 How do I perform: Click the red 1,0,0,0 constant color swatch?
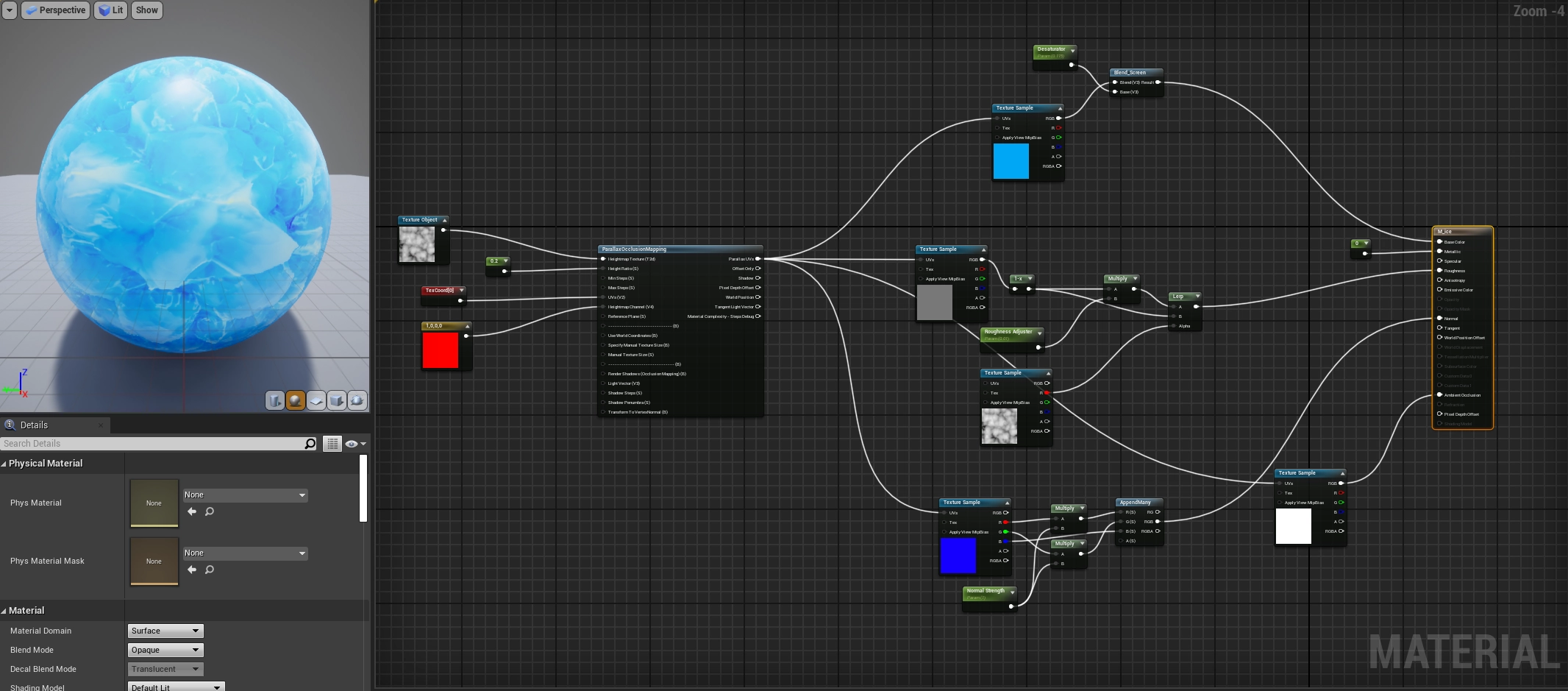[441, 350]
